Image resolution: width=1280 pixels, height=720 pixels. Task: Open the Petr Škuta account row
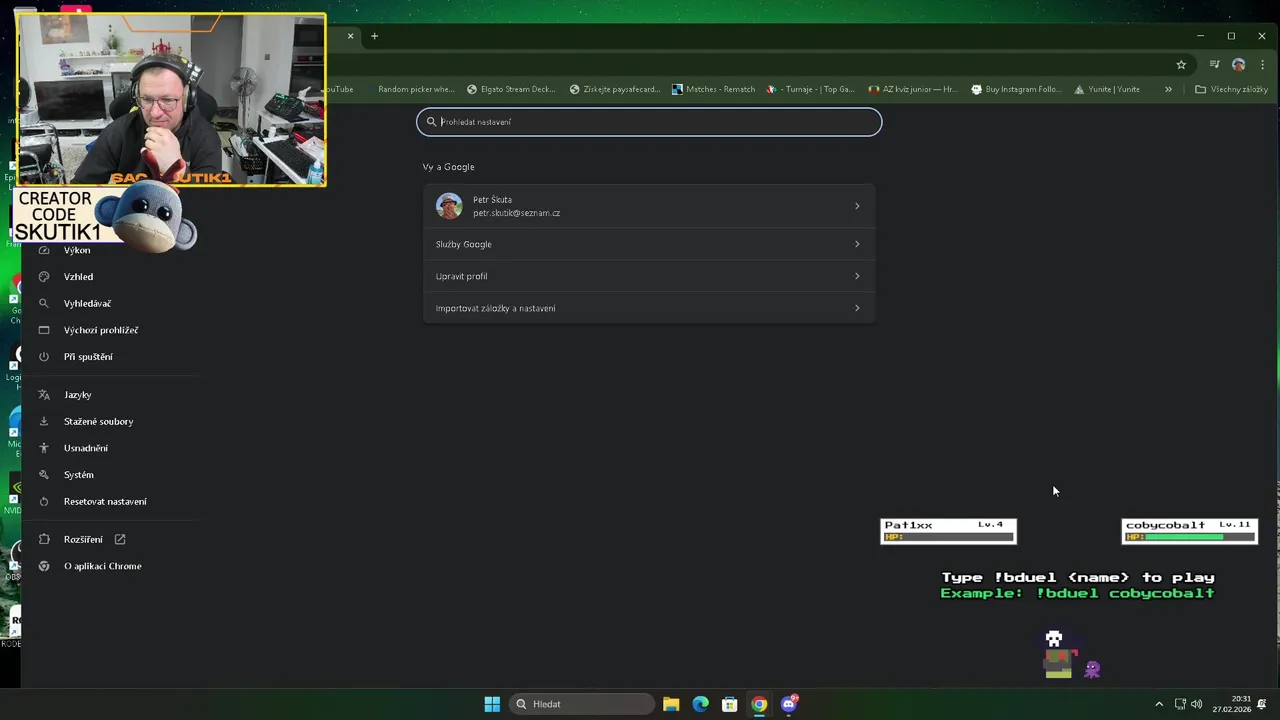(649, 206)
